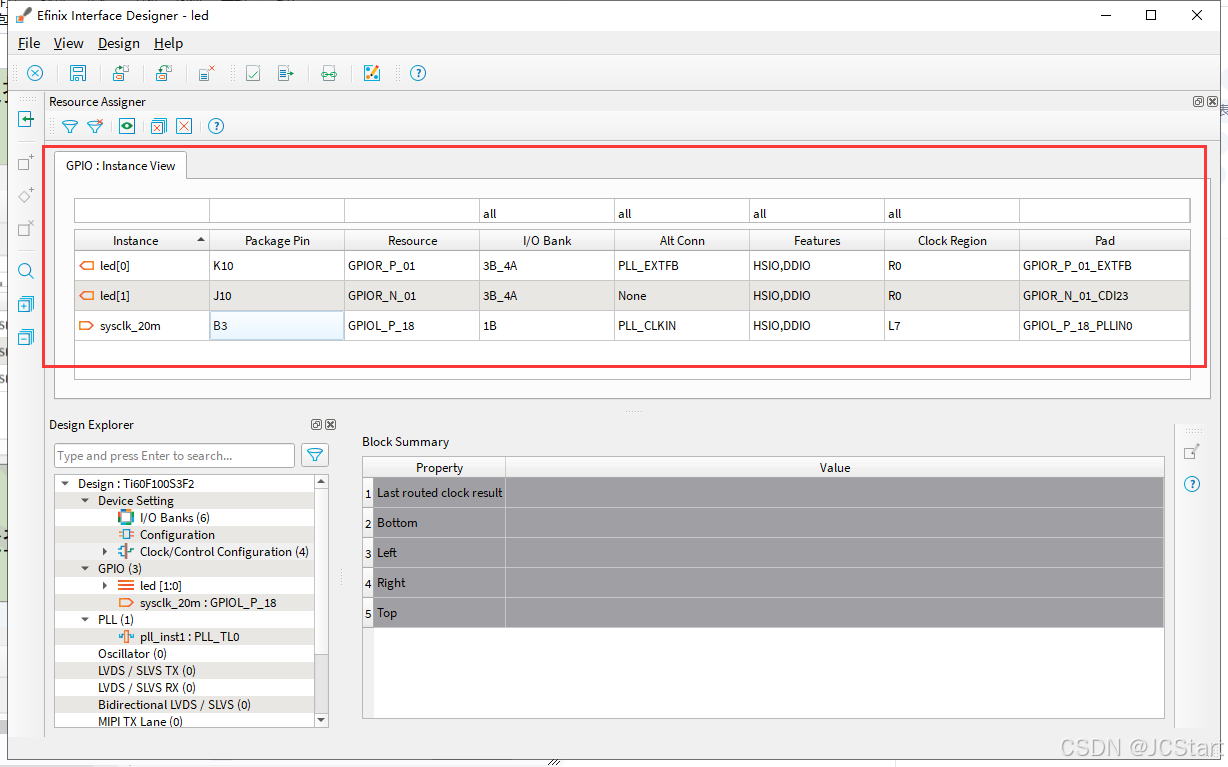Click the clear-all stacked red X icon
This screenshot has width=1228, height=767.
[x=158, y=126]
